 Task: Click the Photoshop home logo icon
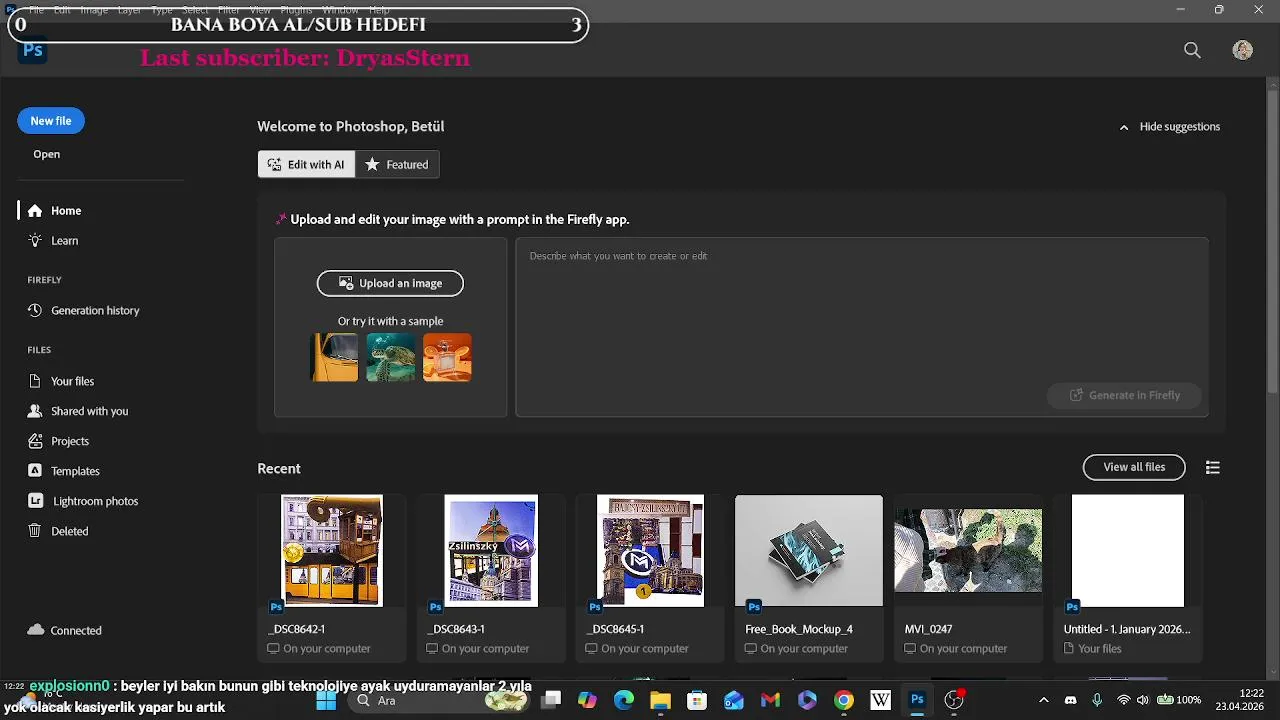point(33,50)
